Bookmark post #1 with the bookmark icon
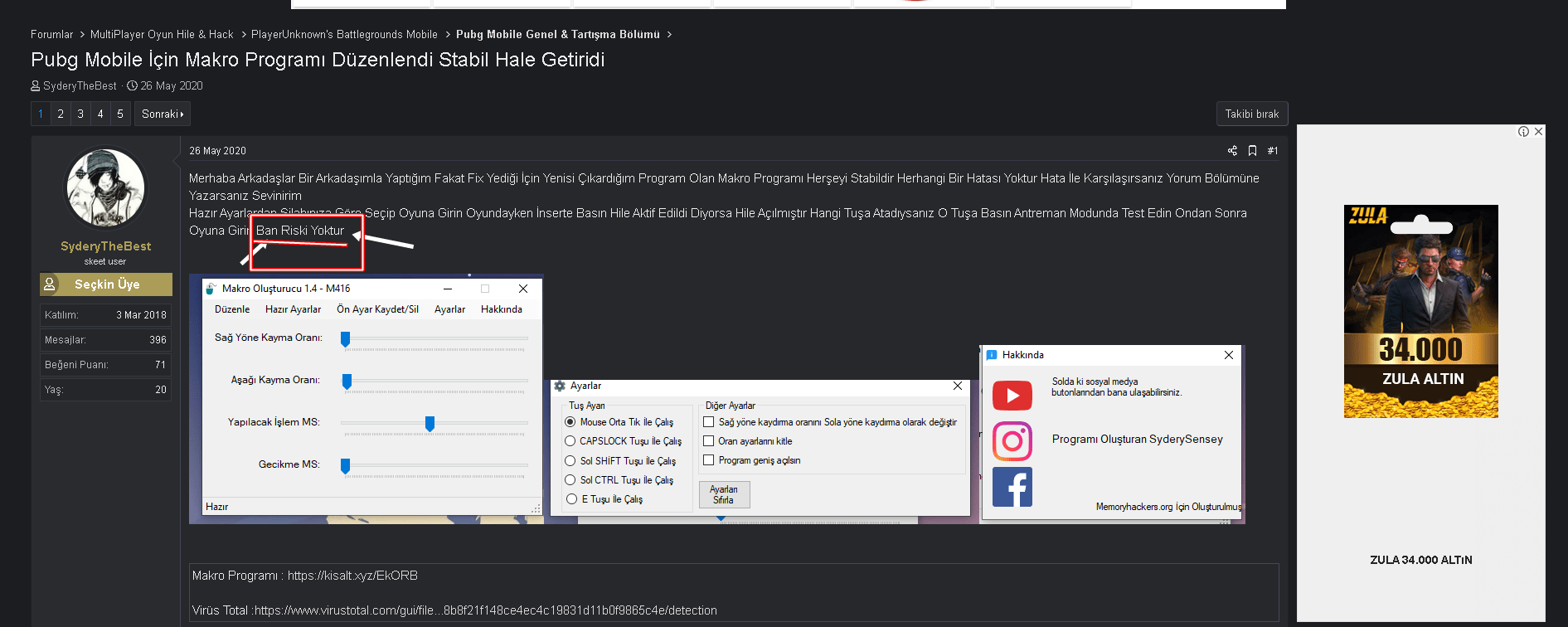This screenshot has width=1568, height=627. (1252, 151)
